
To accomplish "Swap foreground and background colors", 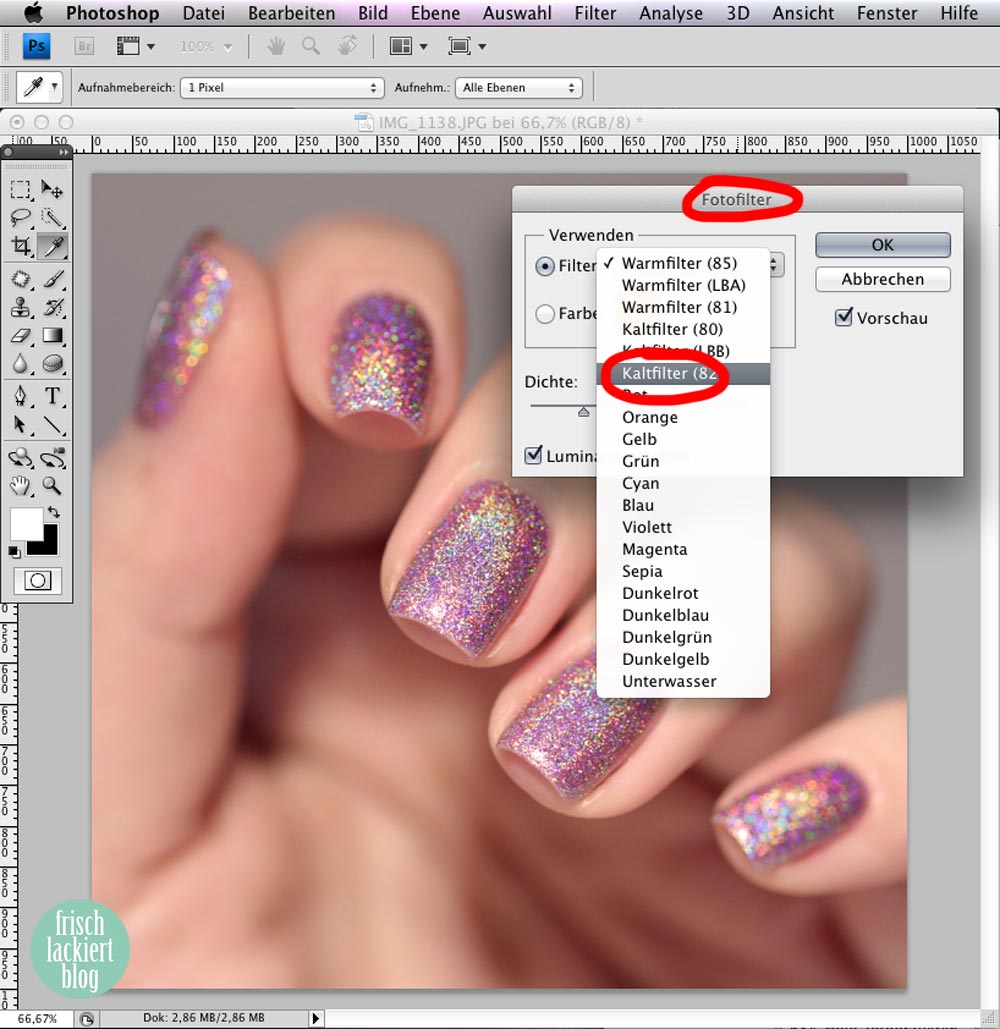I will click(x=54, y=512).
